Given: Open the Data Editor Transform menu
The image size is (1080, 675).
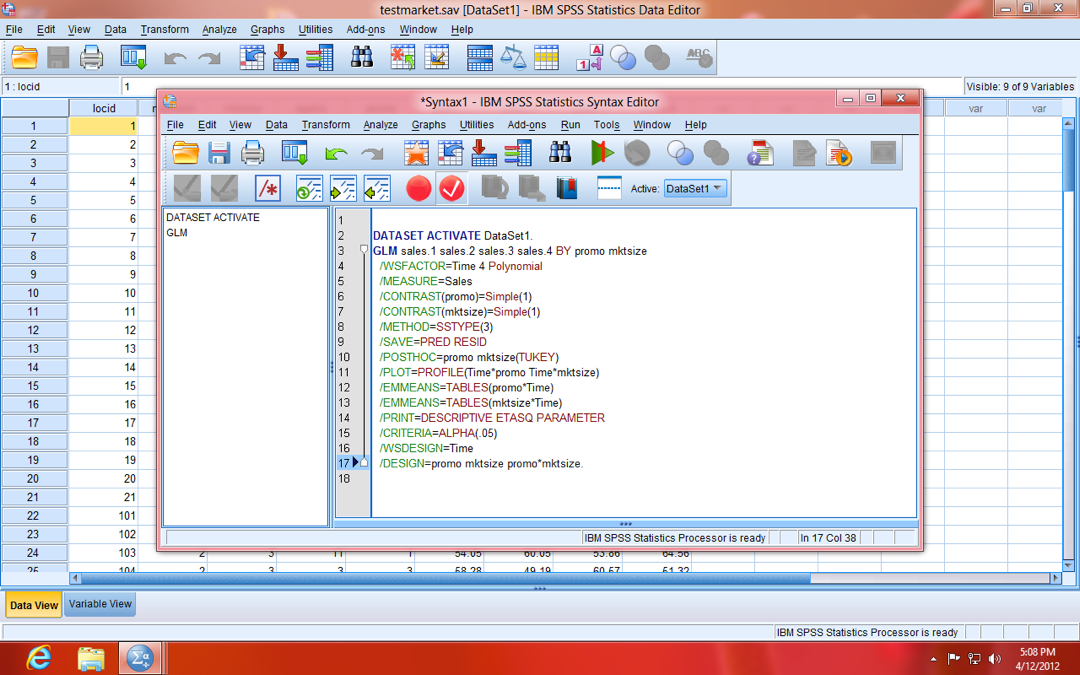Looking at the screenshot, I should click(164, 30).
